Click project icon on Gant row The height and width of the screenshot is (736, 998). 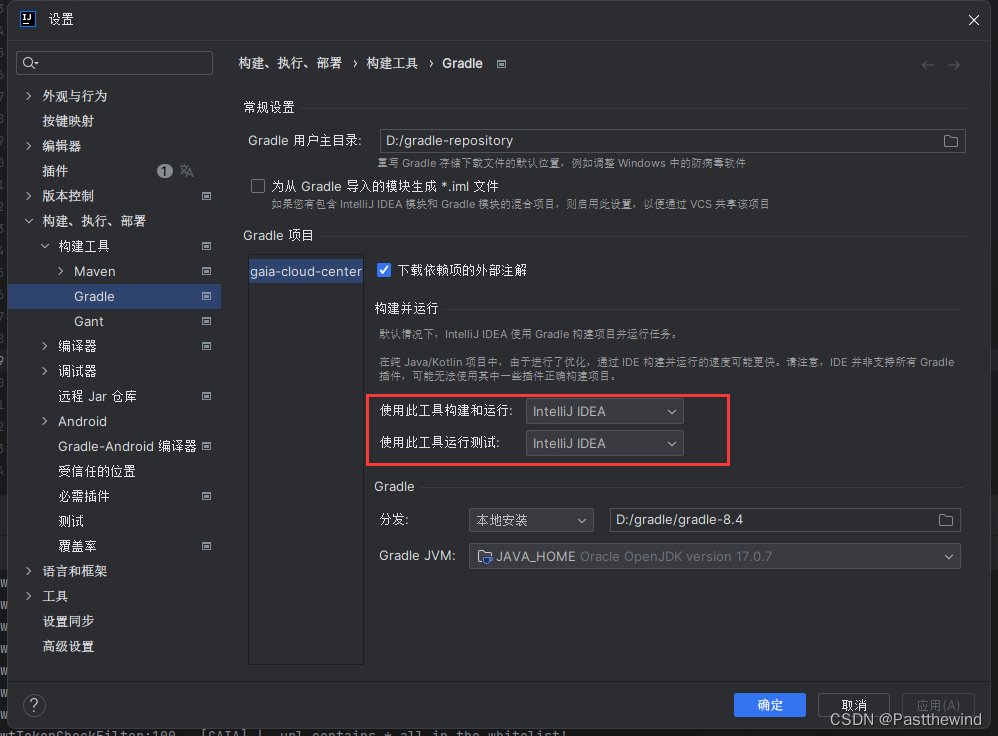206,322
